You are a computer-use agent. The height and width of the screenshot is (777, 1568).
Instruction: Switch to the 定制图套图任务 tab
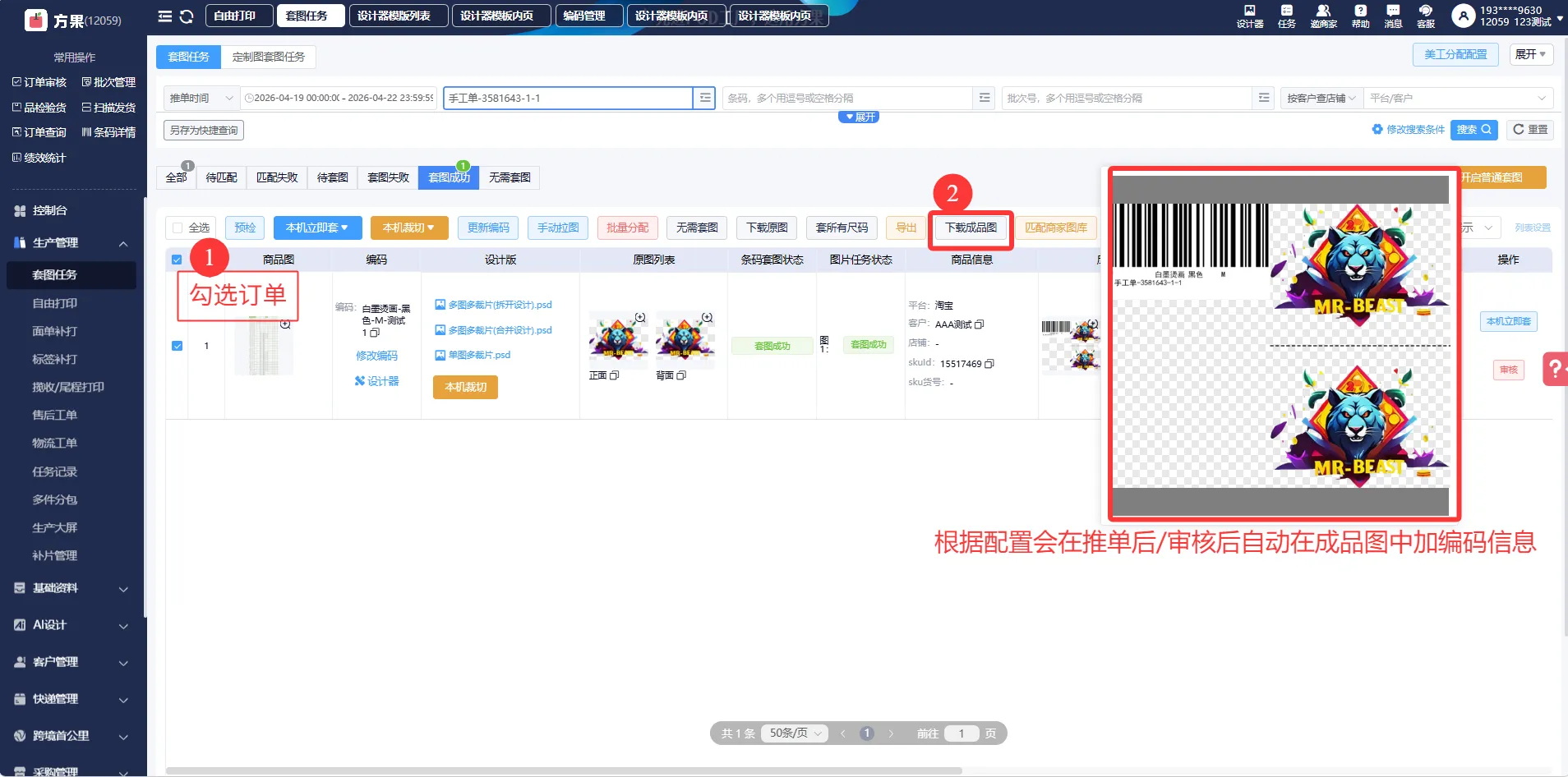tap(268, 57)
